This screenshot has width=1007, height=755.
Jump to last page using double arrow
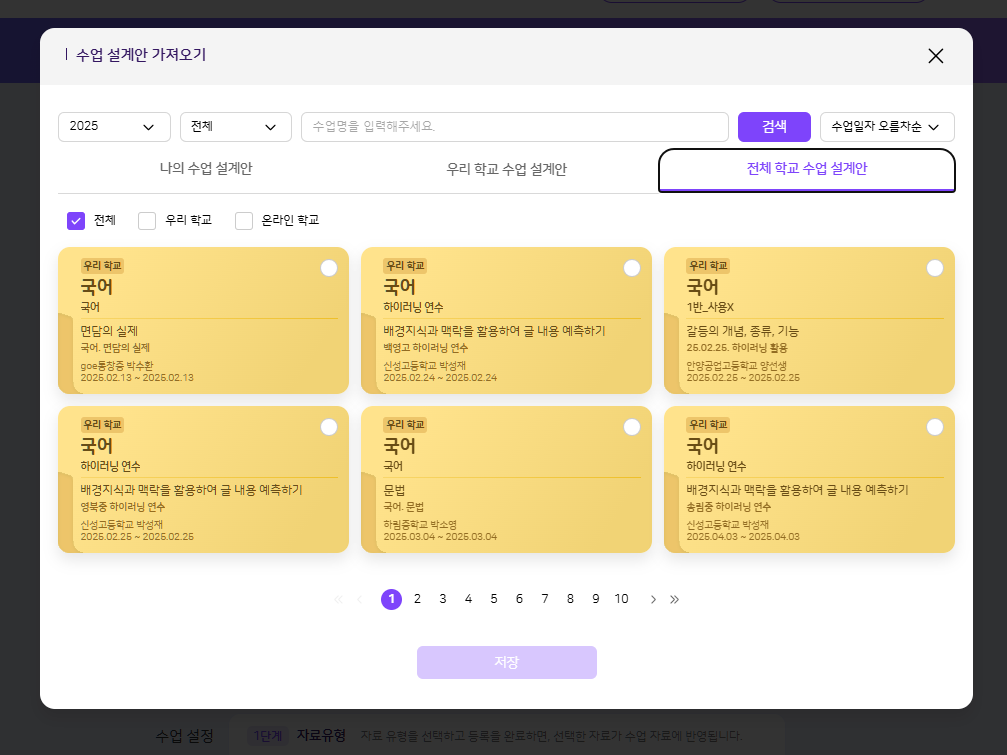[x=675, y=599]
